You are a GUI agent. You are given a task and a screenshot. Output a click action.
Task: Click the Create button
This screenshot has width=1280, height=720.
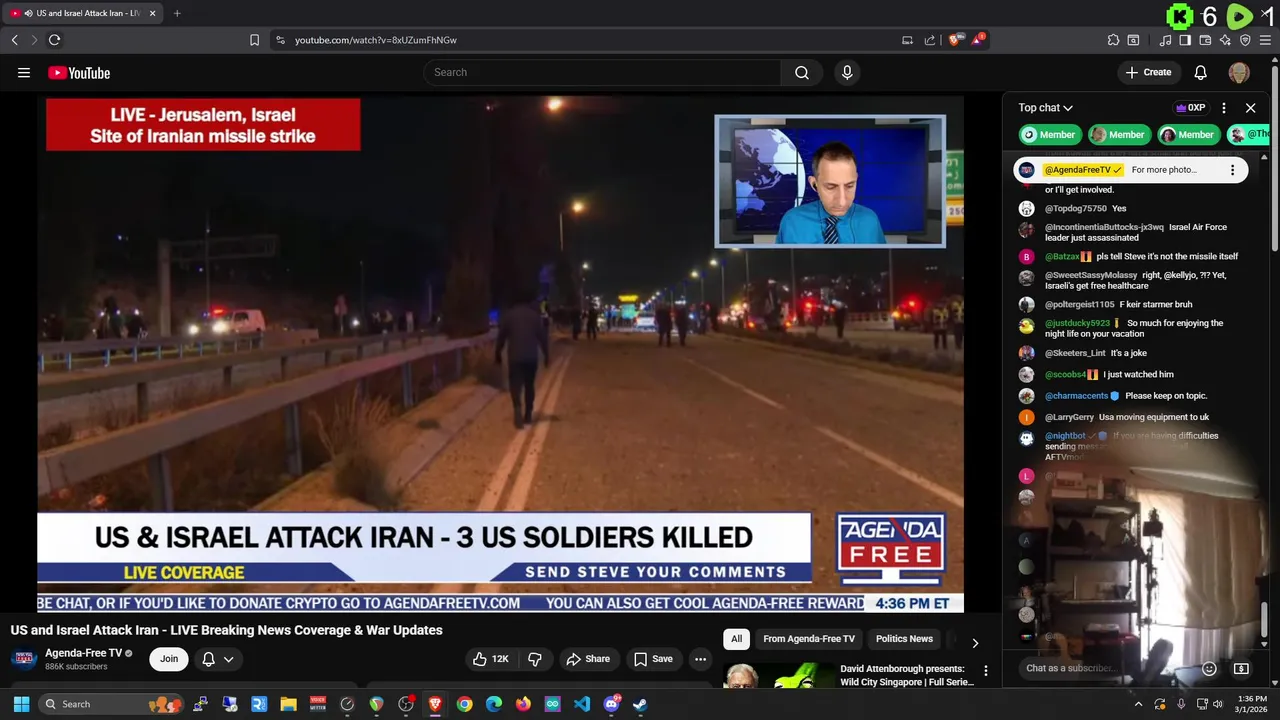(1148, 72)
